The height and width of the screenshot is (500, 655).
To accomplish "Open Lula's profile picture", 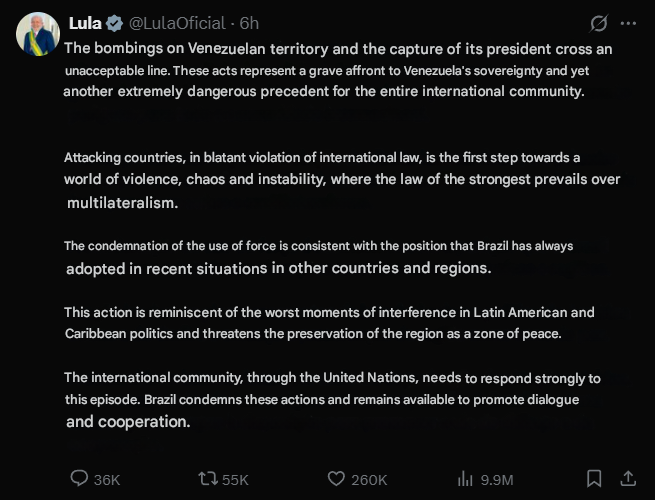I will tap(37, 34).
